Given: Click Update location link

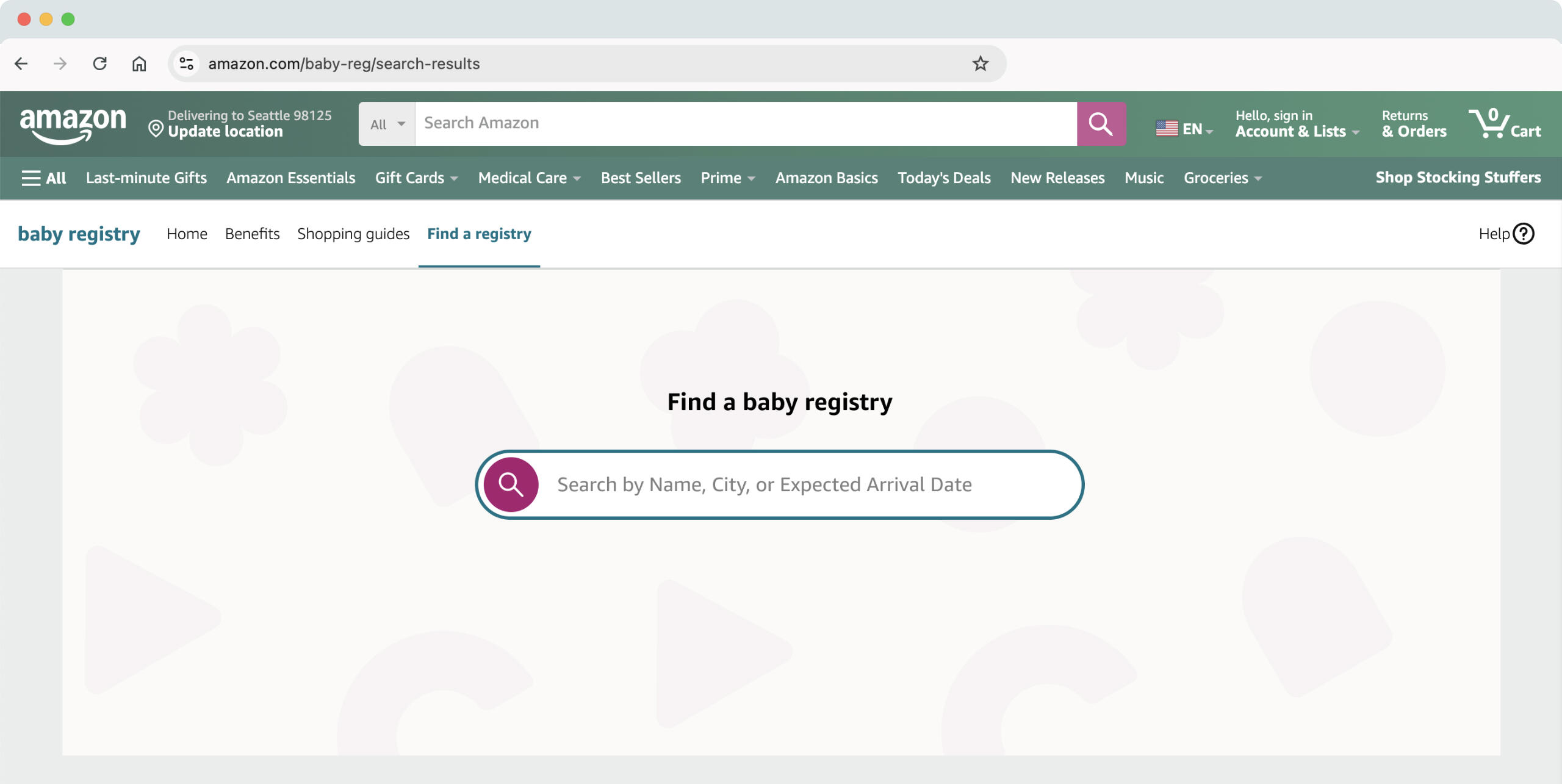Looking at the screenshot, I should pyautogui.click(x=225, y=132).
